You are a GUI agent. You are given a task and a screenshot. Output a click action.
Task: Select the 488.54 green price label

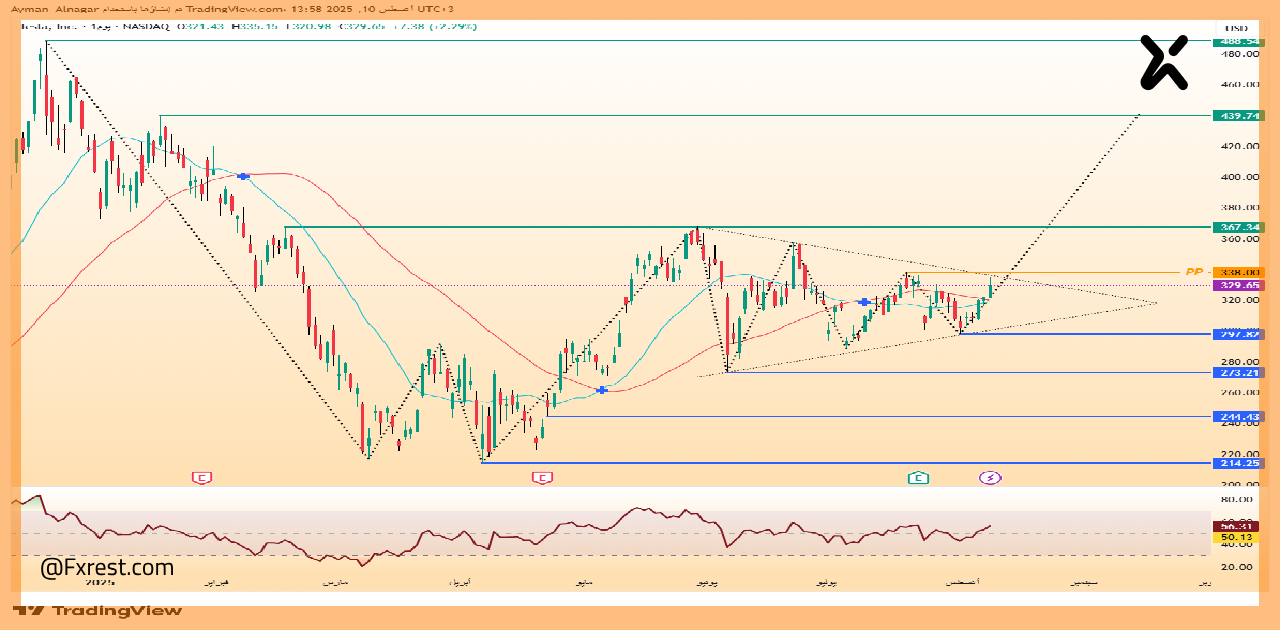tap(1238, 41)
